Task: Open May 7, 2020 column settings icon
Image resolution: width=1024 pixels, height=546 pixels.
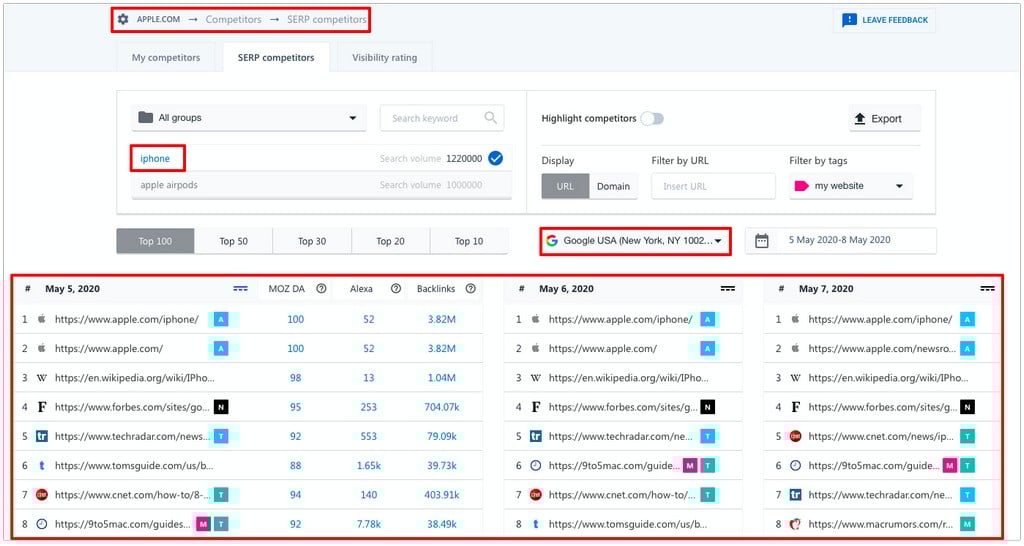Action: click(987, 289)
